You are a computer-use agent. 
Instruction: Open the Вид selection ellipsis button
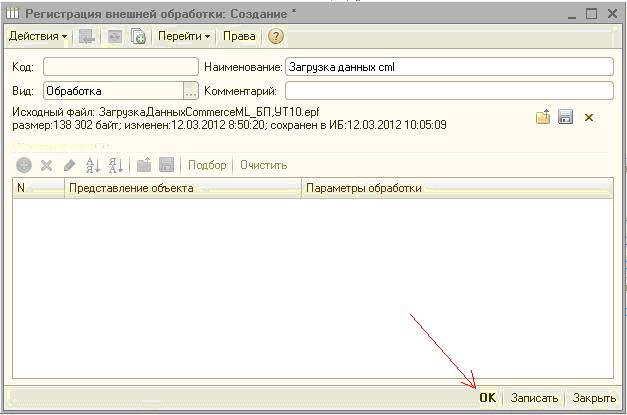pos(191,91)
